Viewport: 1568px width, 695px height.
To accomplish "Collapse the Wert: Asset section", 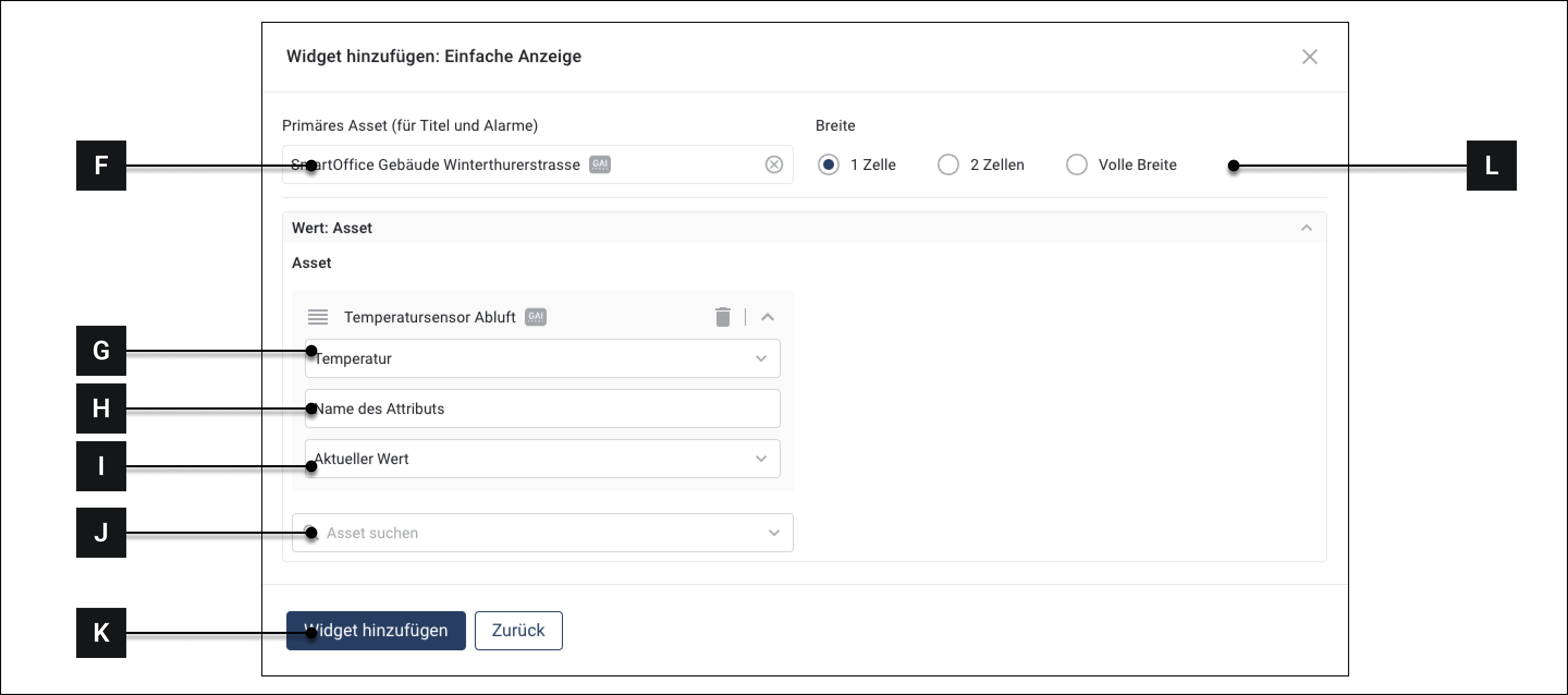I will point(1306,228).
